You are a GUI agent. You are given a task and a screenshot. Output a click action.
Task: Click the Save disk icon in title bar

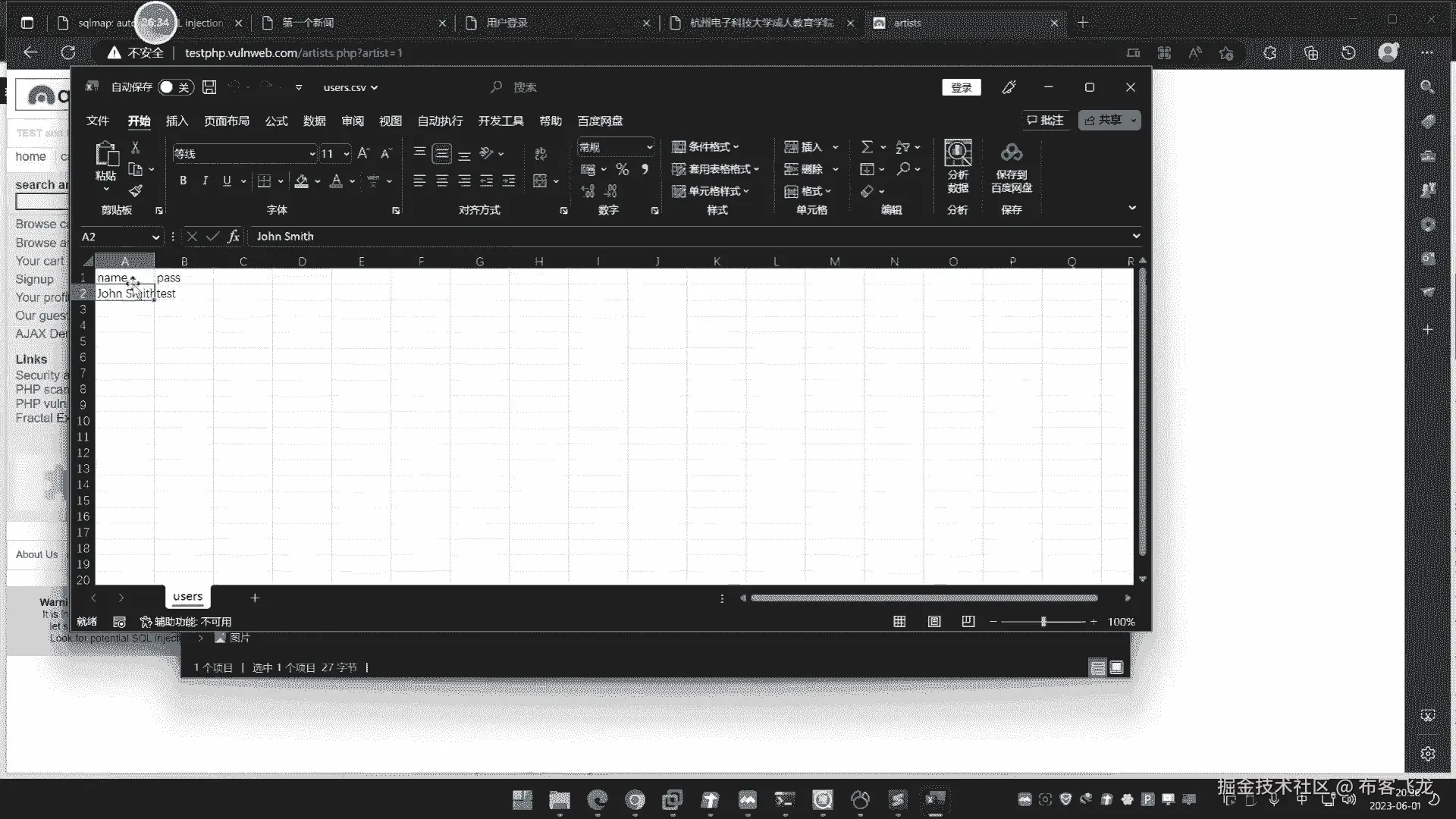tap(209, 87)
